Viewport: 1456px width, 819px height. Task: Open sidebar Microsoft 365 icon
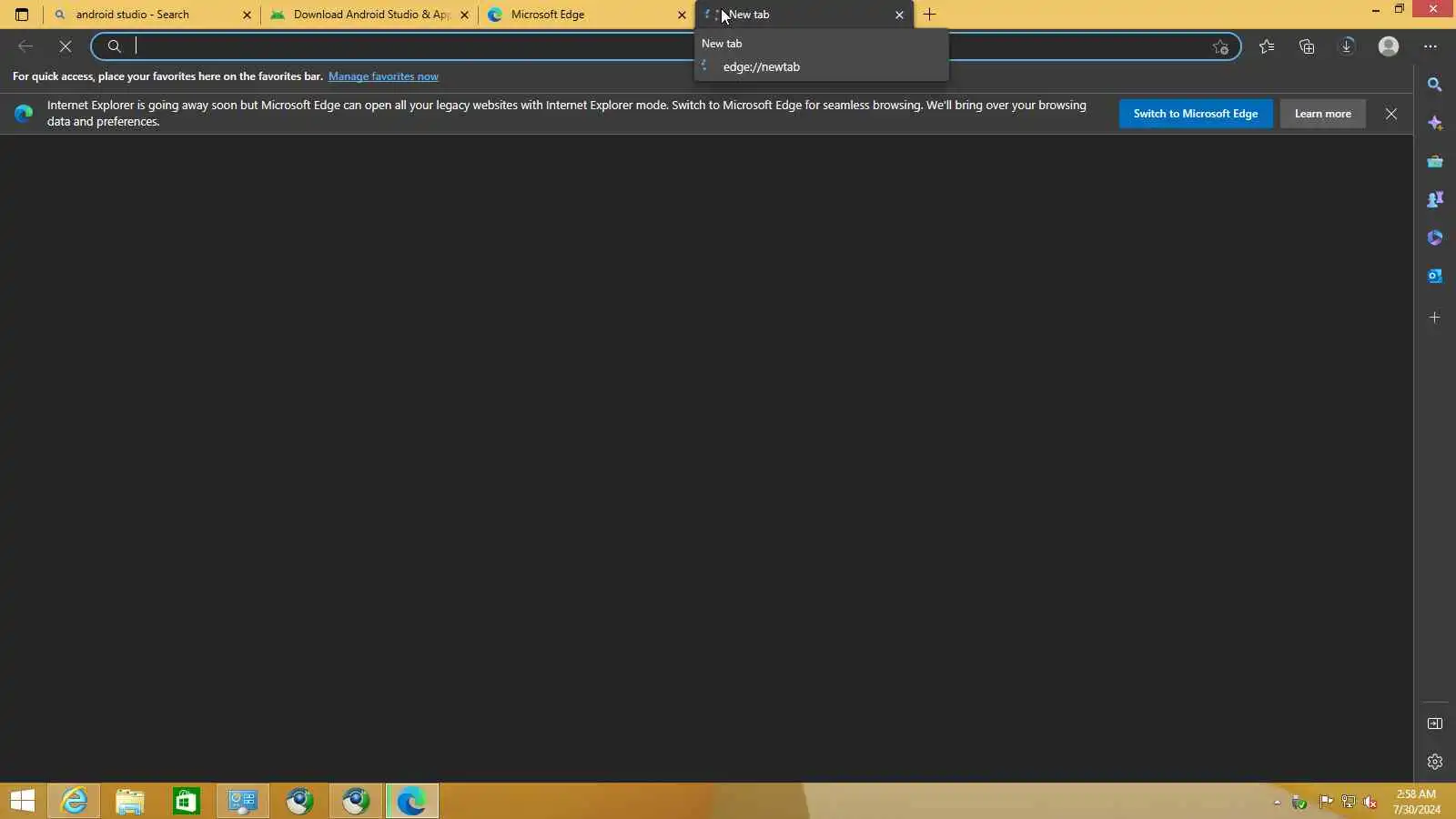tap(1435, 238)
